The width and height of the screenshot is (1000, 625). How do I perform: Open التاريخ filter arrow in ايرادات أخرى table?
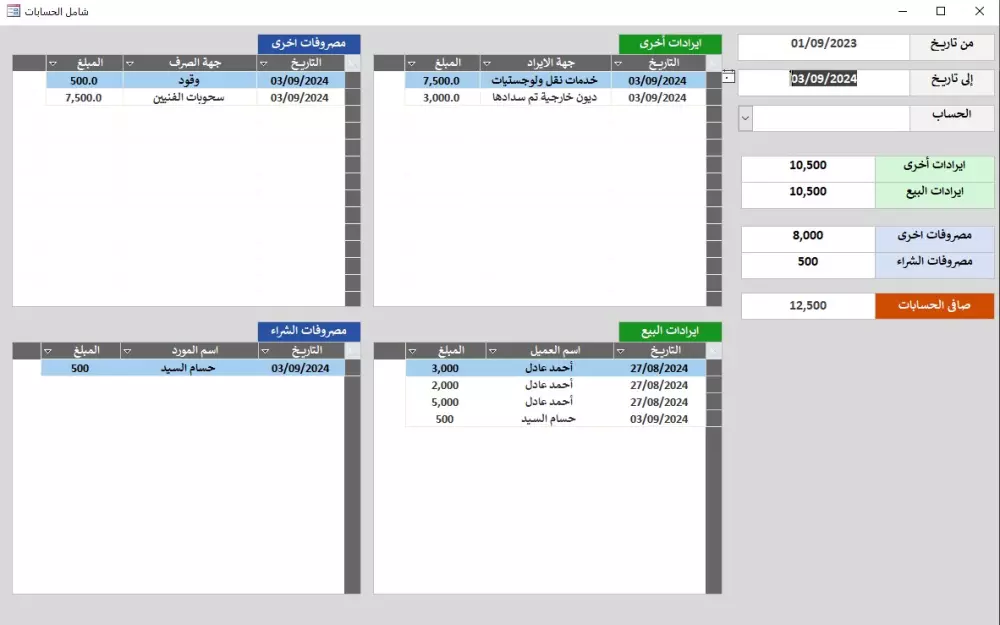coord(618,63)
